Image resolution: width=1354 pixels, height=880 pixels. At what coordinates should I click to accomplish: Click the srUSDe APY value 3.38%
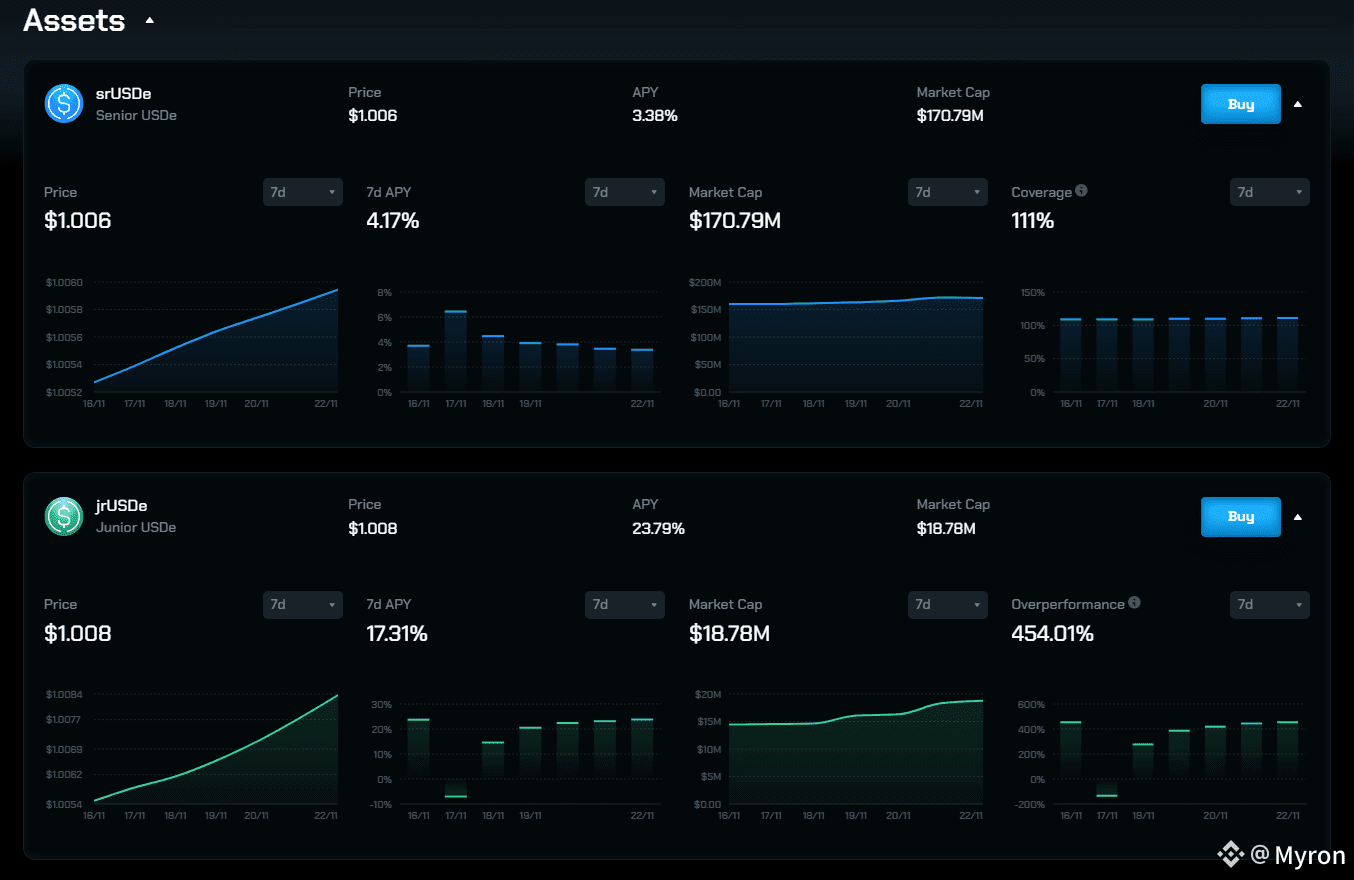(655, 116)
